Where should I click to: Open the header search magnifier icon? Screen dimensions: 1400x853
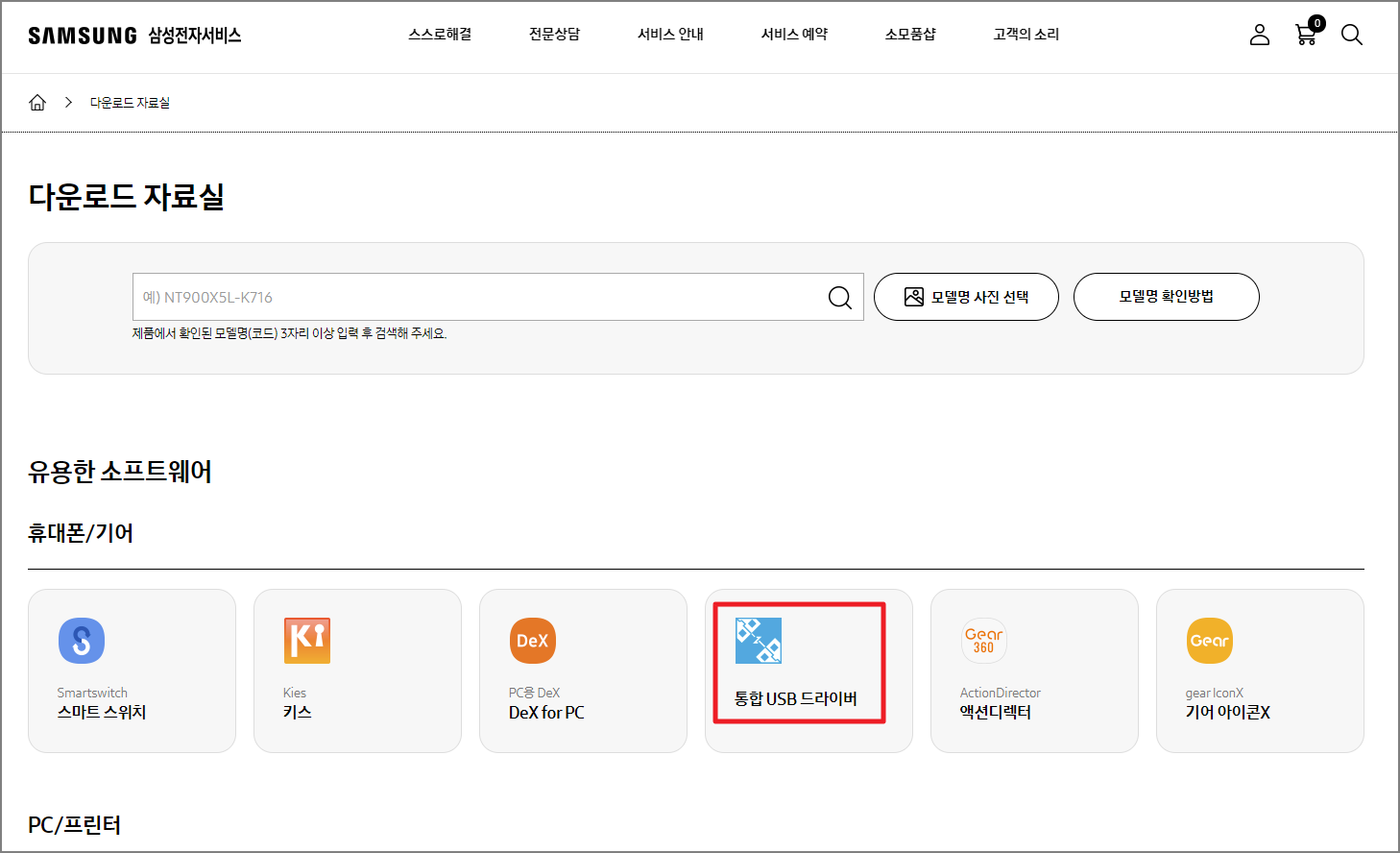point(1352,35)
